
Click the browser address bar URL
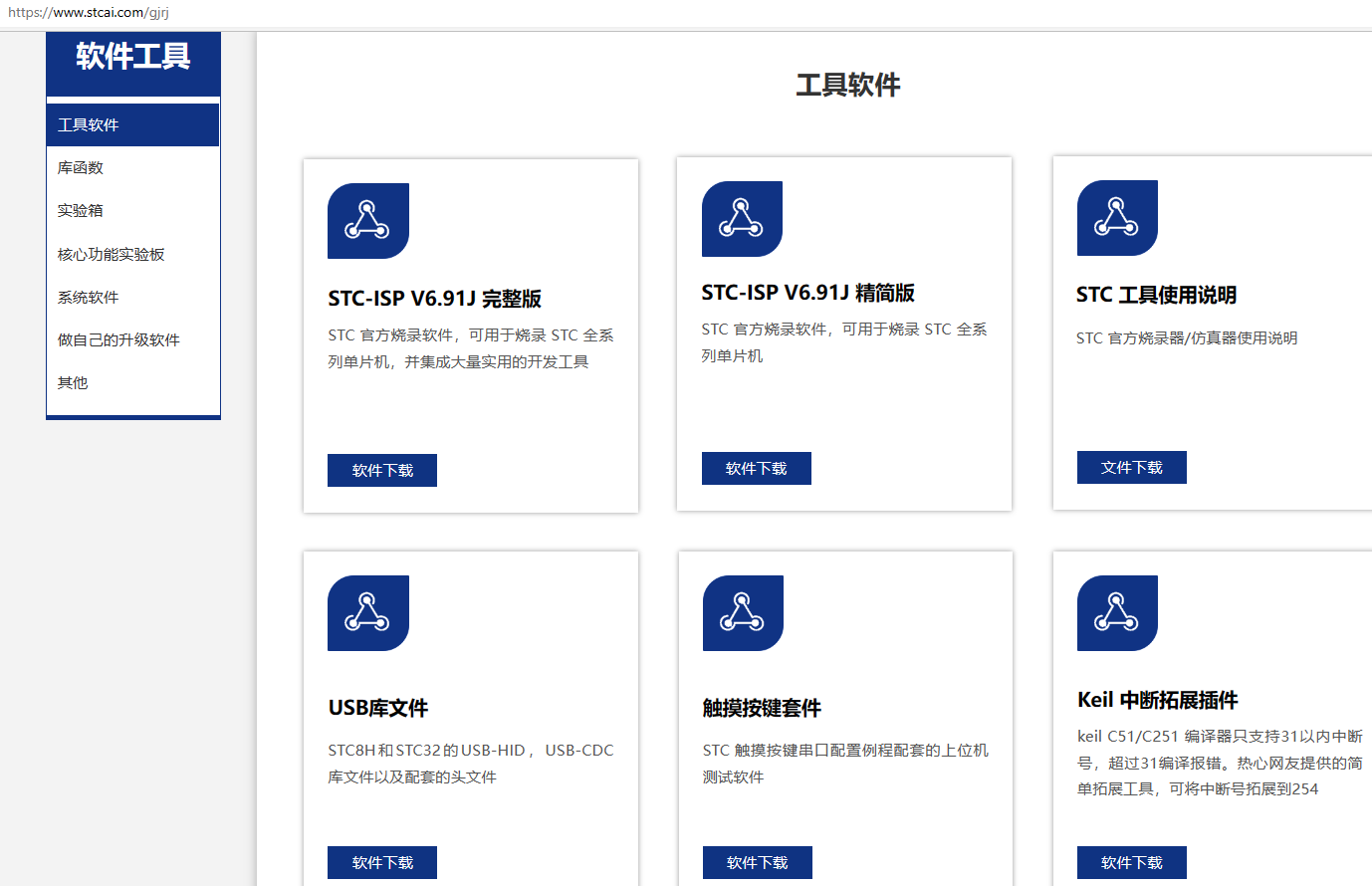point(89,13)
